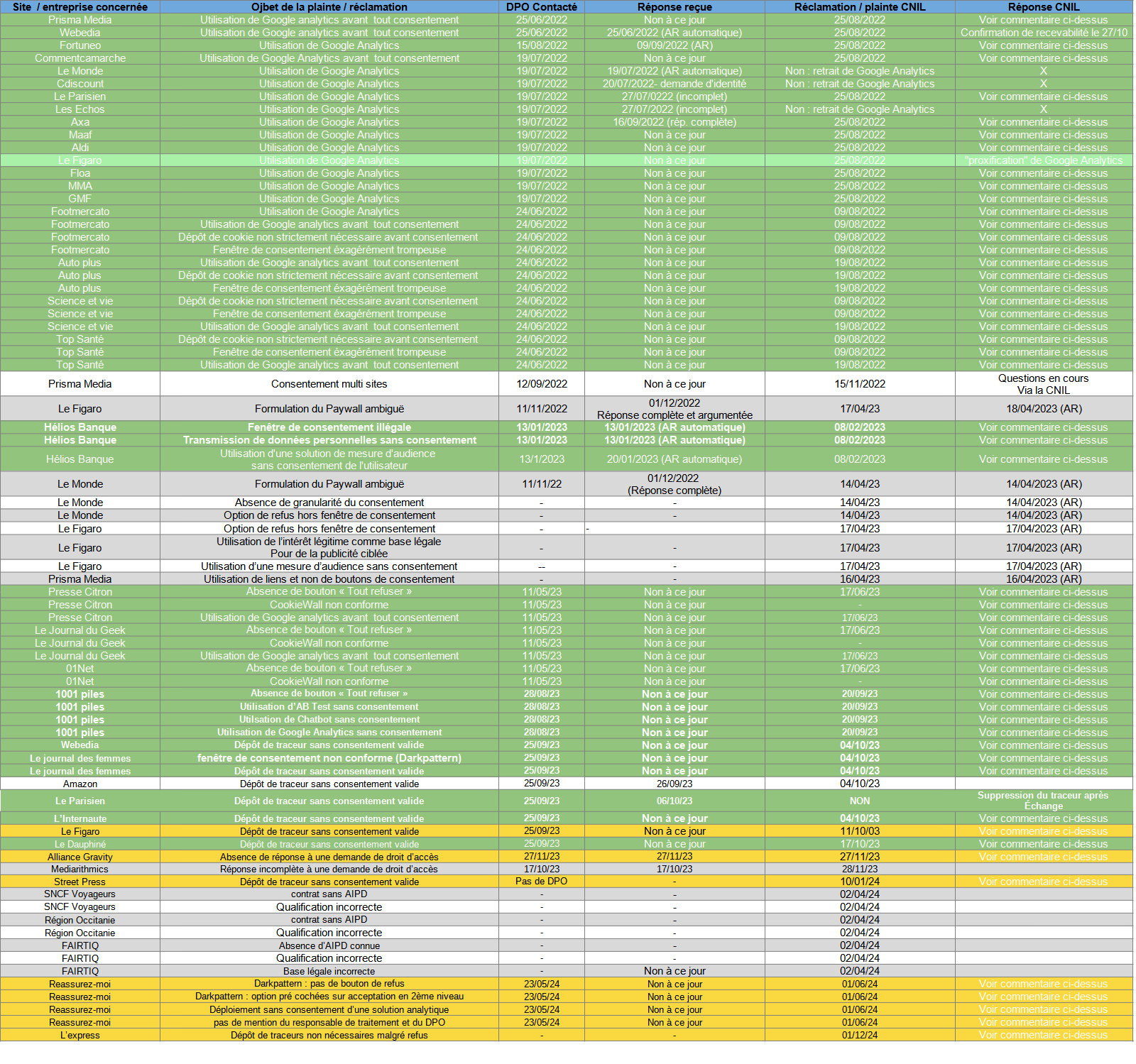This screenshot has height=1064, width=1136.
Task: Select the '15/11/2022' CNIL complaint date
Action: click(860, 384)
